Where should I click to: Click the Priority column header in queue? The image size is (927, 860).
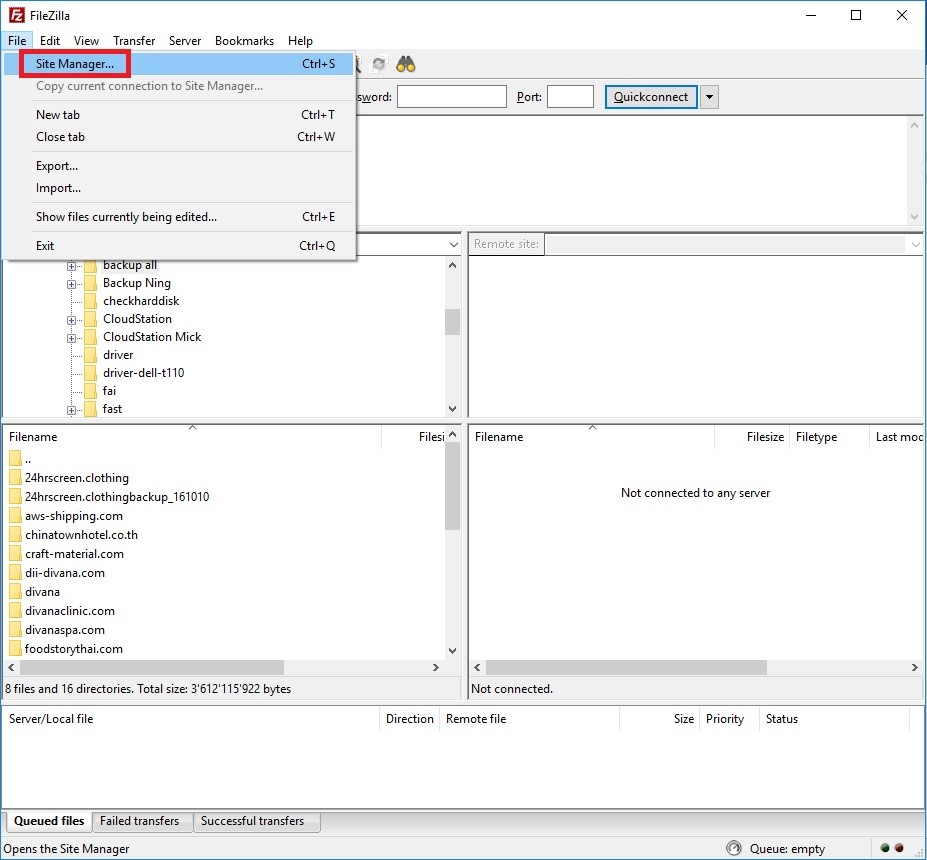pyautogui.click(x=728, y=719)
